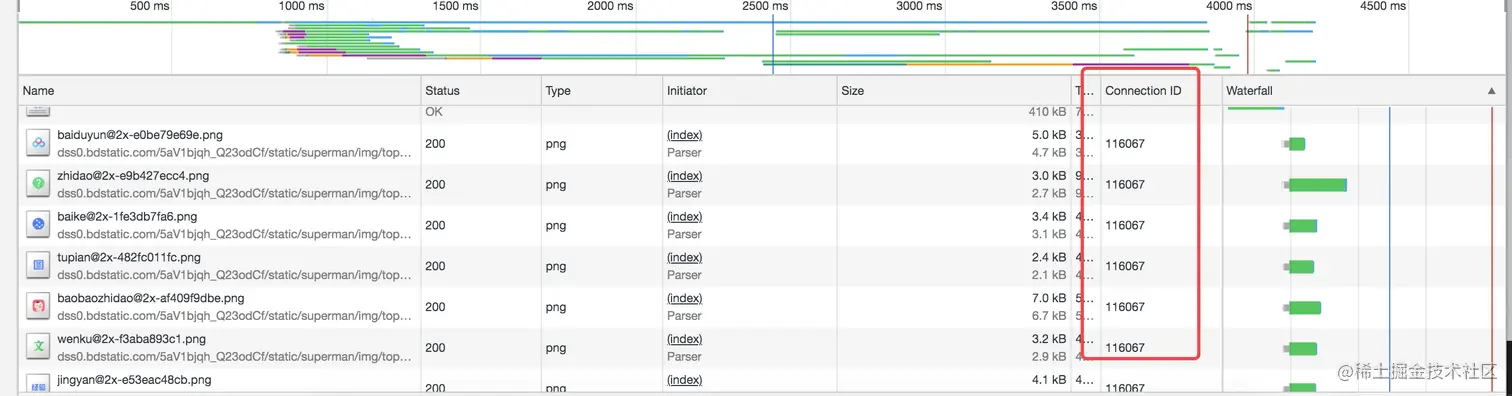1512x396 pixels.
Task: Select the wenku@2x green document icon
Action: (x=38, y=347)
